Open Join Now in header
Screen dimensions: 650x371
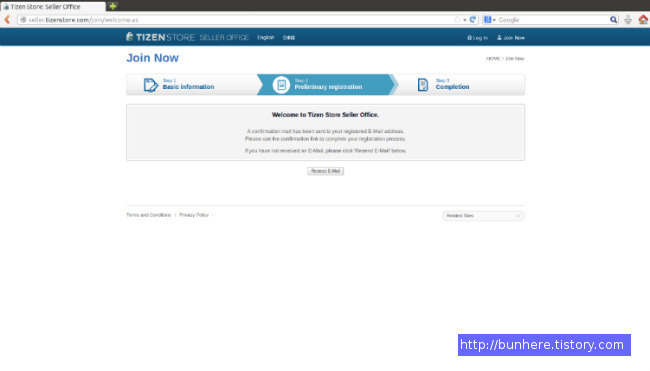[x=511, y=38]
